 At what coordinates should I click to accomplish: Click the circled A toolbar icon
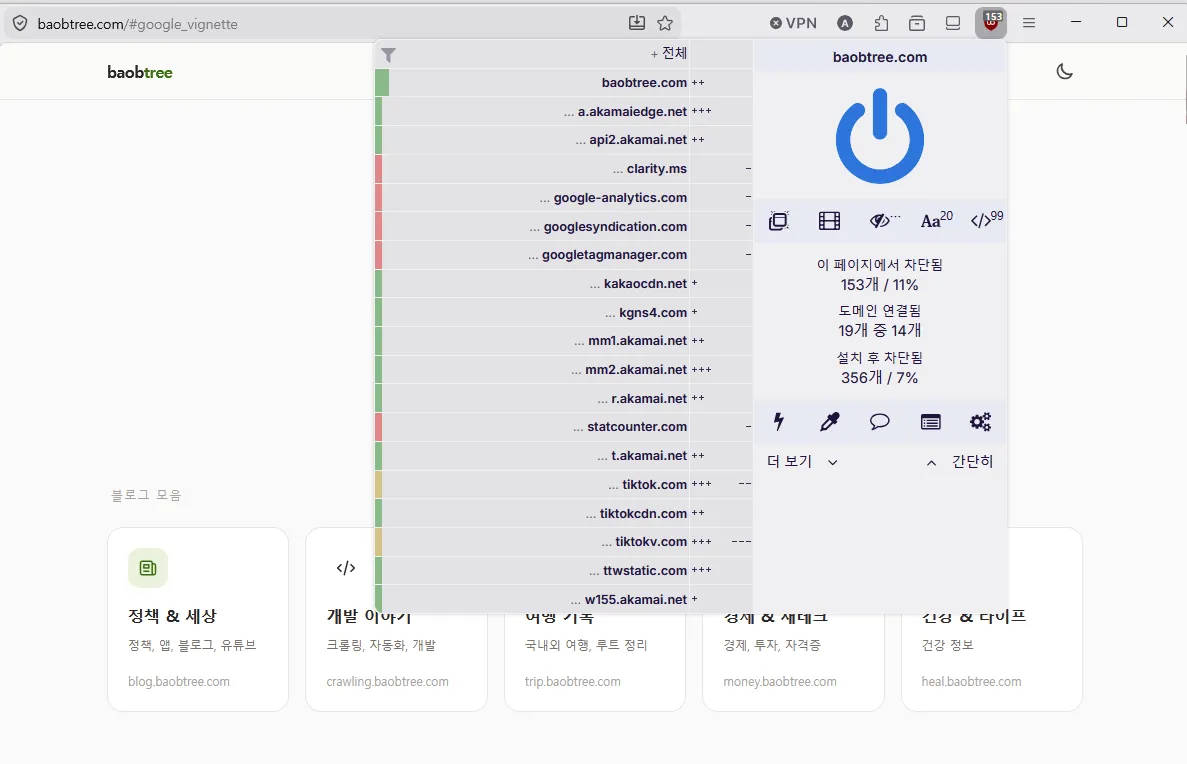845,23
